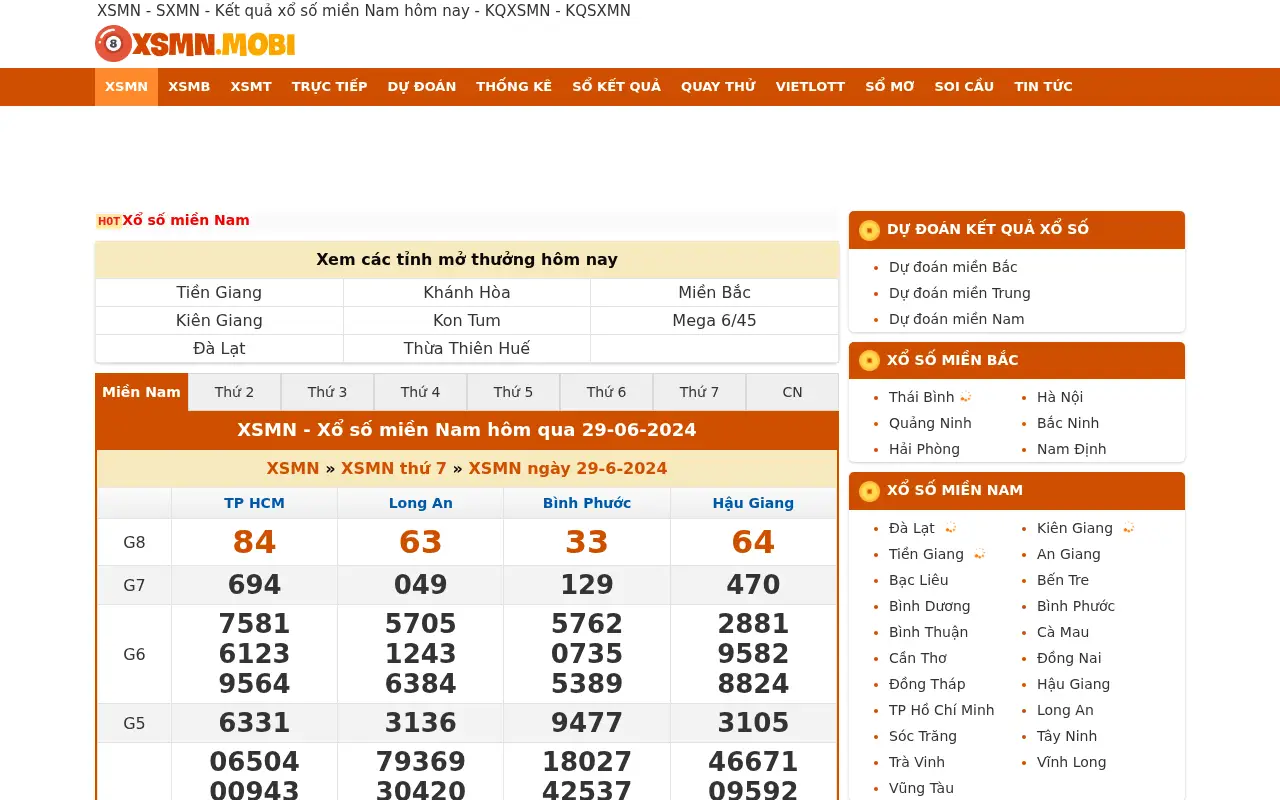
Task: Click the live spinner icon next to Đà Lạt sidebar link
Action: point(950,528)
